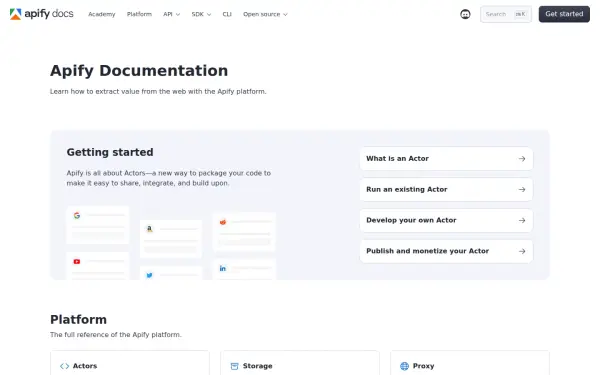Click 'The full reference of the Apify platform' text

[x=116, y=335]
